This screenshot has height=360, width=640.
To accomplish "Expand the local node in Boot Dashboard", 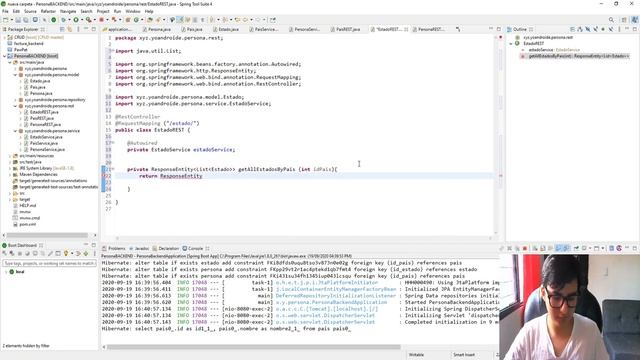I will tap(6, 272).
